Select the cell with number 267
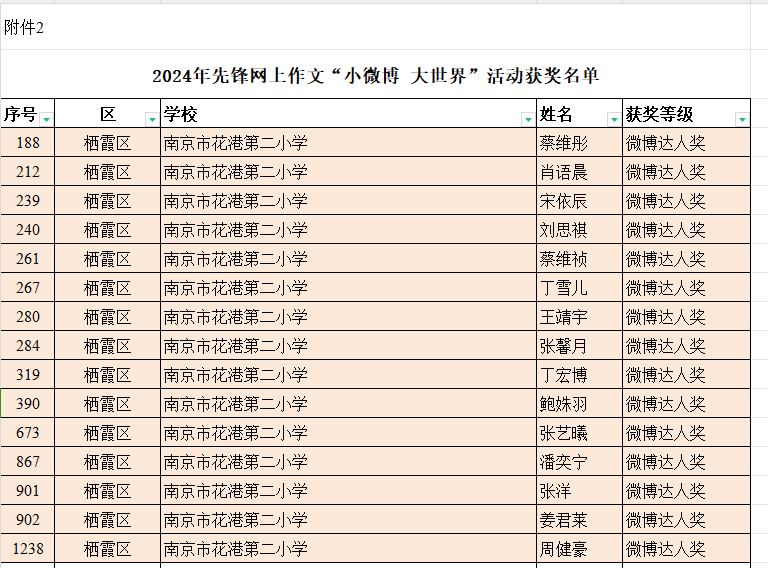Viewport: 768px width, 568px height. (x=27, y=287)
